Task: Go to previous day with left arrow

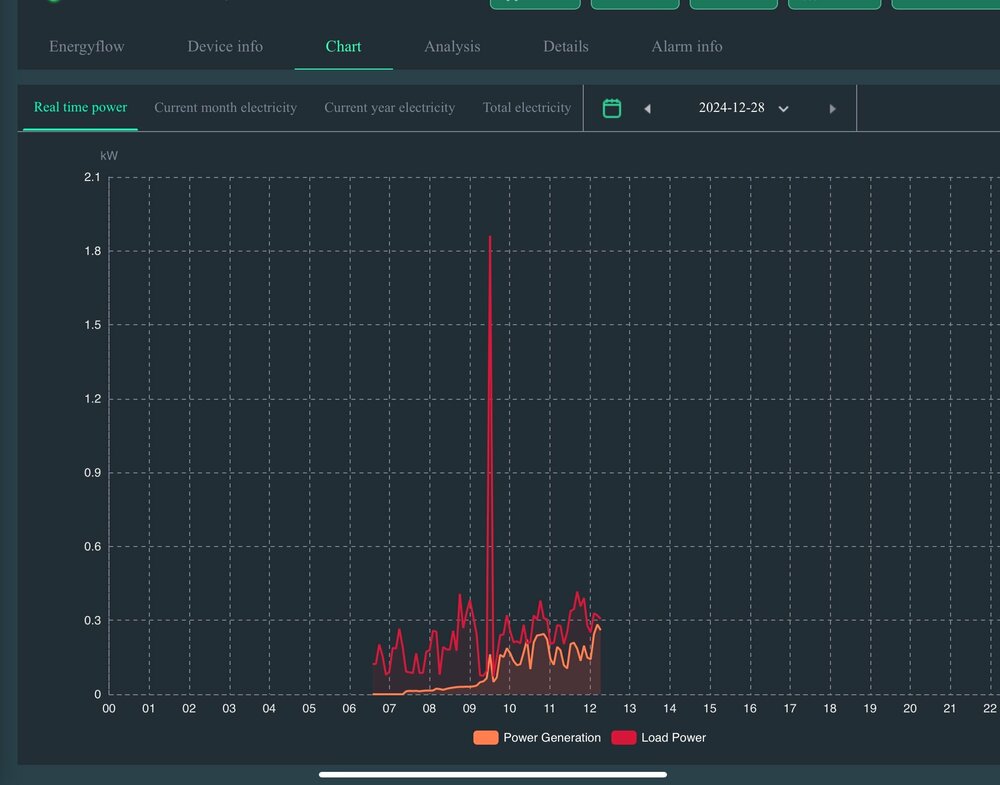Action: pos(647,109)
